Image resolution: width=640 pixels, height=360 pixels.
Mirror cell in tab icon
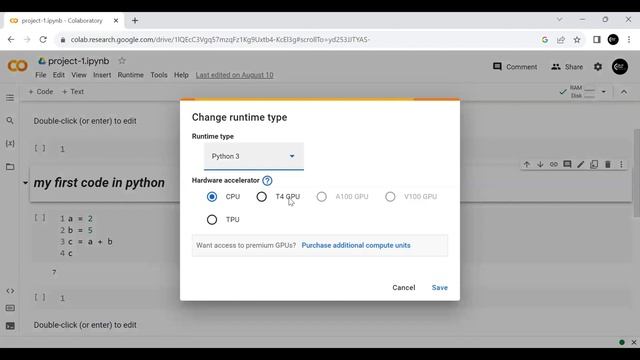coord(594,164)
